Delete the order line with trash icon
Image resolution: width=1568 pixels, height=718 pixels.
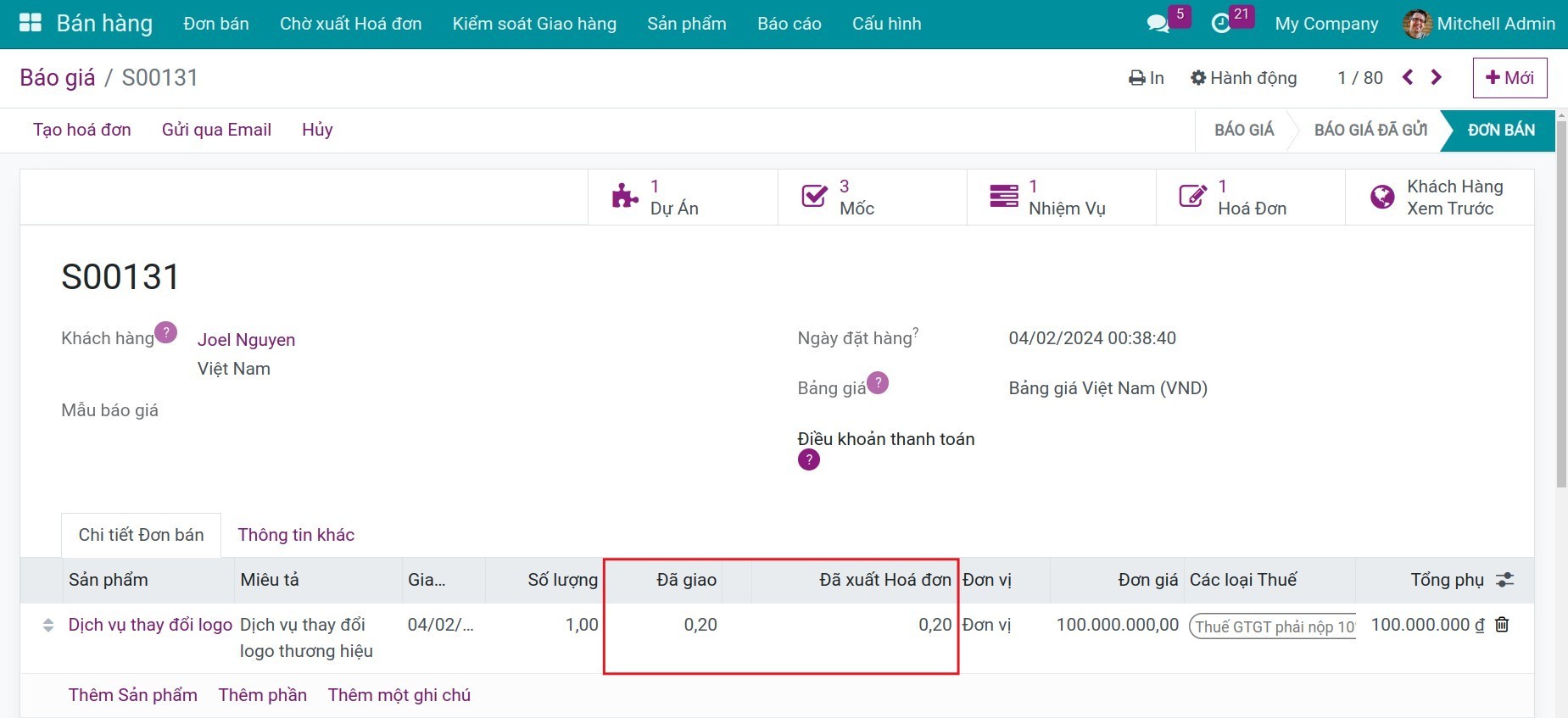click(1502, 625)
